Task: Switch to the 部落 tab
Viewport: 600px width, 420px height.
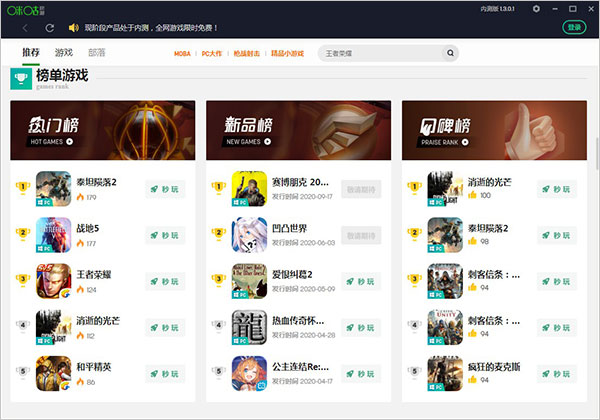Action: (x=96, y=52)
